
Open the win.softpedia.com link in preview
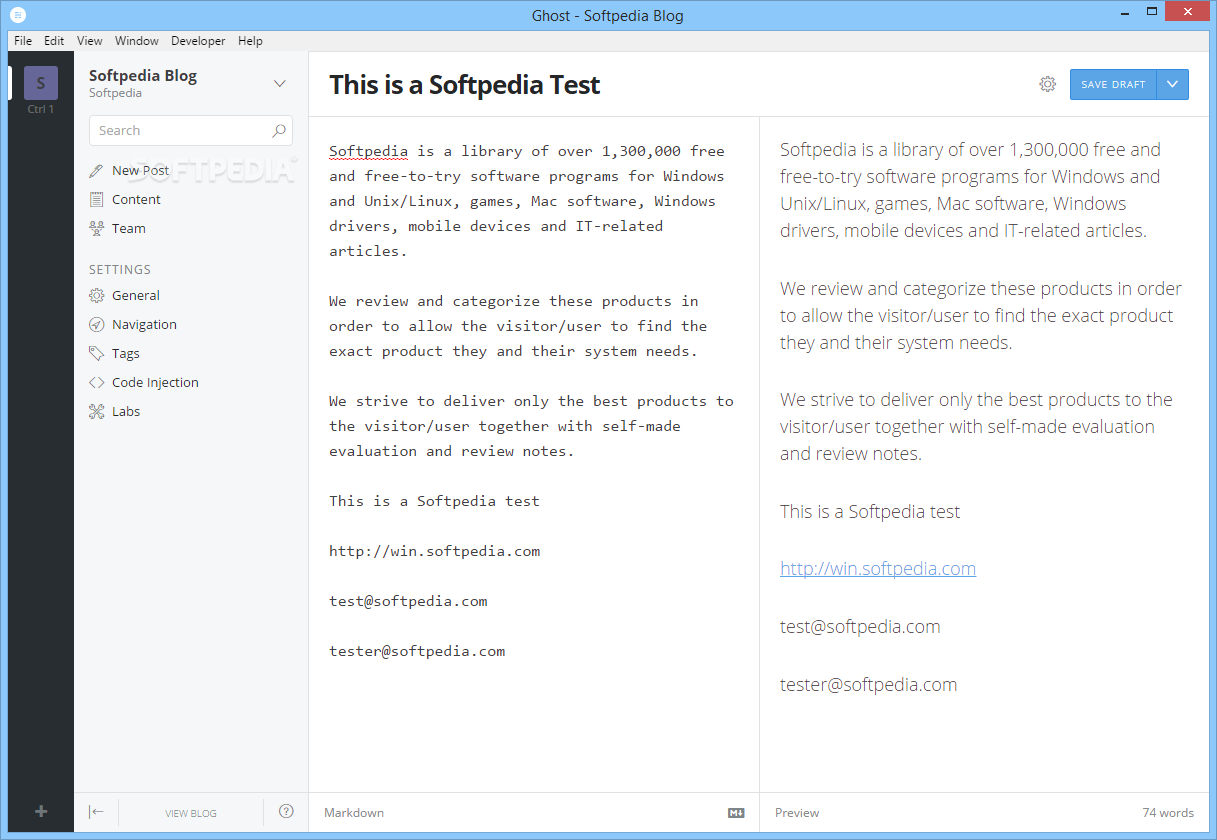pyautogui.click(x=877, y=569)
